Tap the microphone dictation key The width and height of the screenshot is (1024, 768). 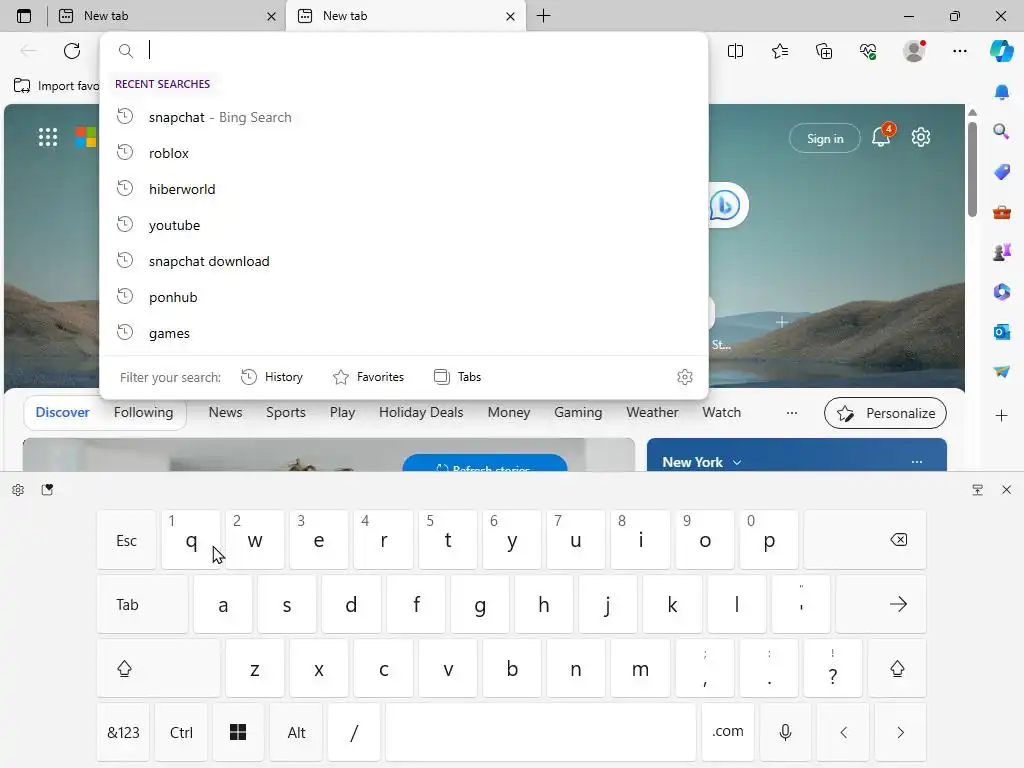click(786, 732)
